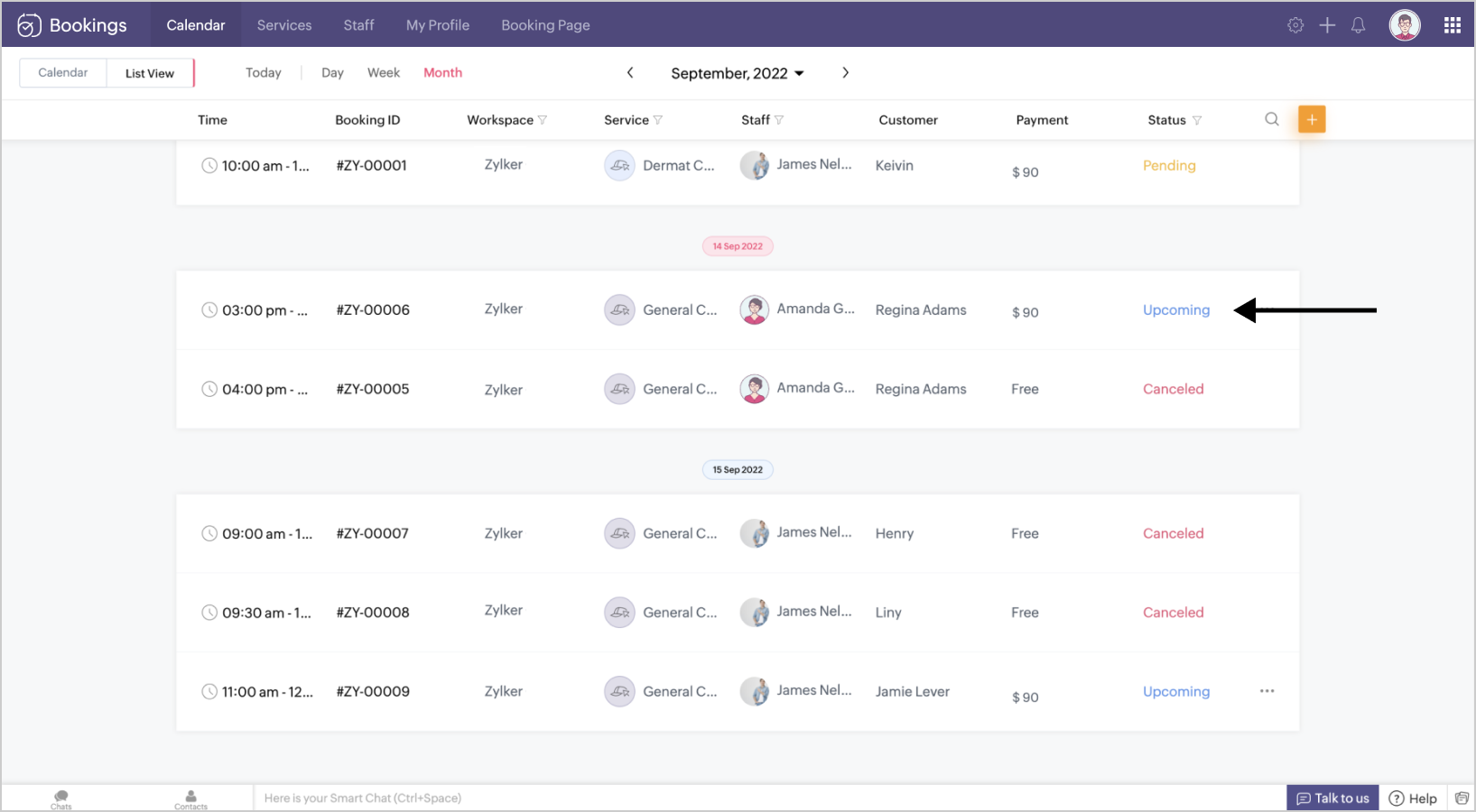
Task: Open the apps grid launcher
Action: pyautogui.click(x=1452, y=25)
